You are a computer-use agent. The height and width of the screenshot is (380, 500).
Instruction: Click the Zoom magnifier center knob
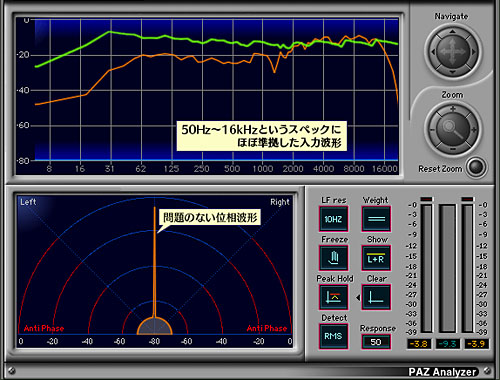tap(452, 128)
